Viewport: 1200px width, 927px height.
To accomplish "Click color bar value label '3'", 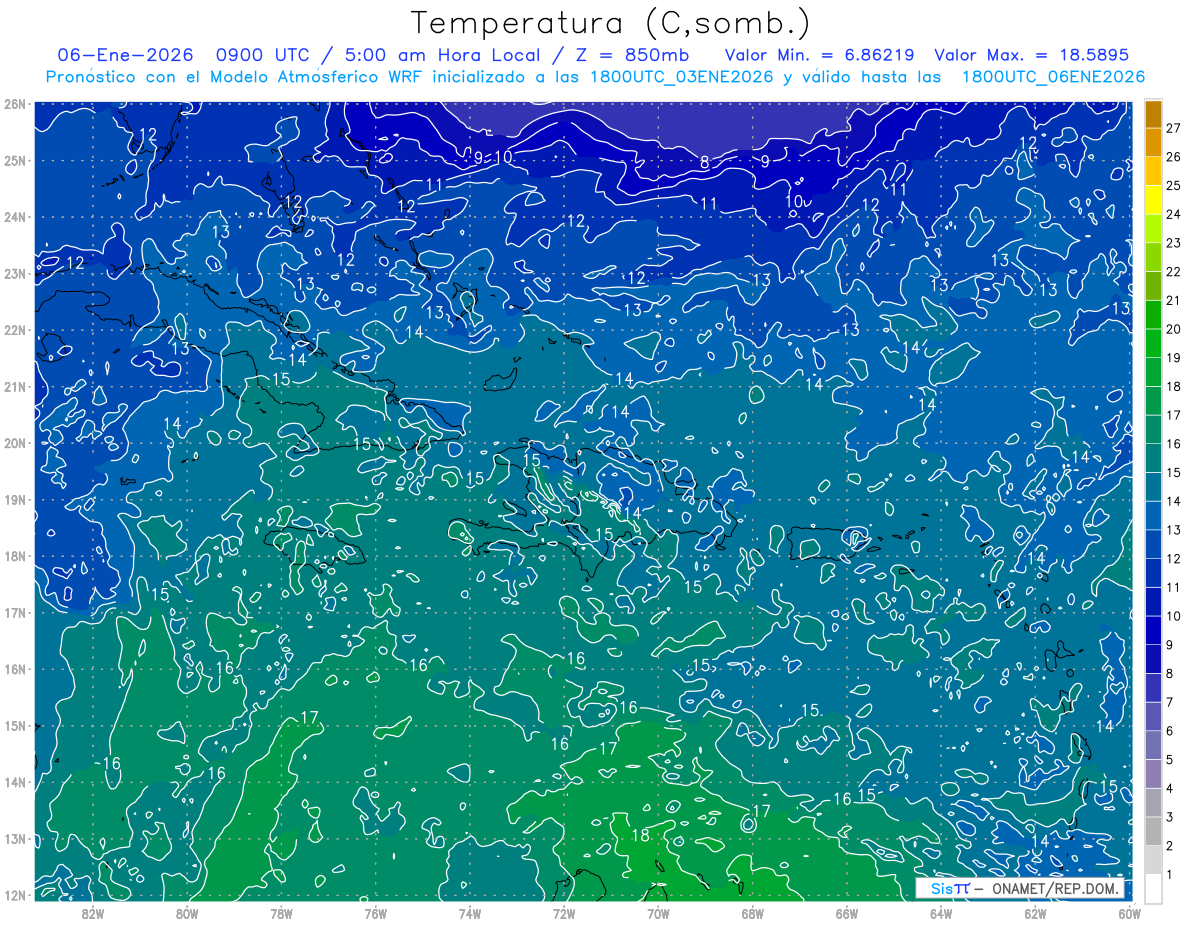I will click(x=1170, y=818).
